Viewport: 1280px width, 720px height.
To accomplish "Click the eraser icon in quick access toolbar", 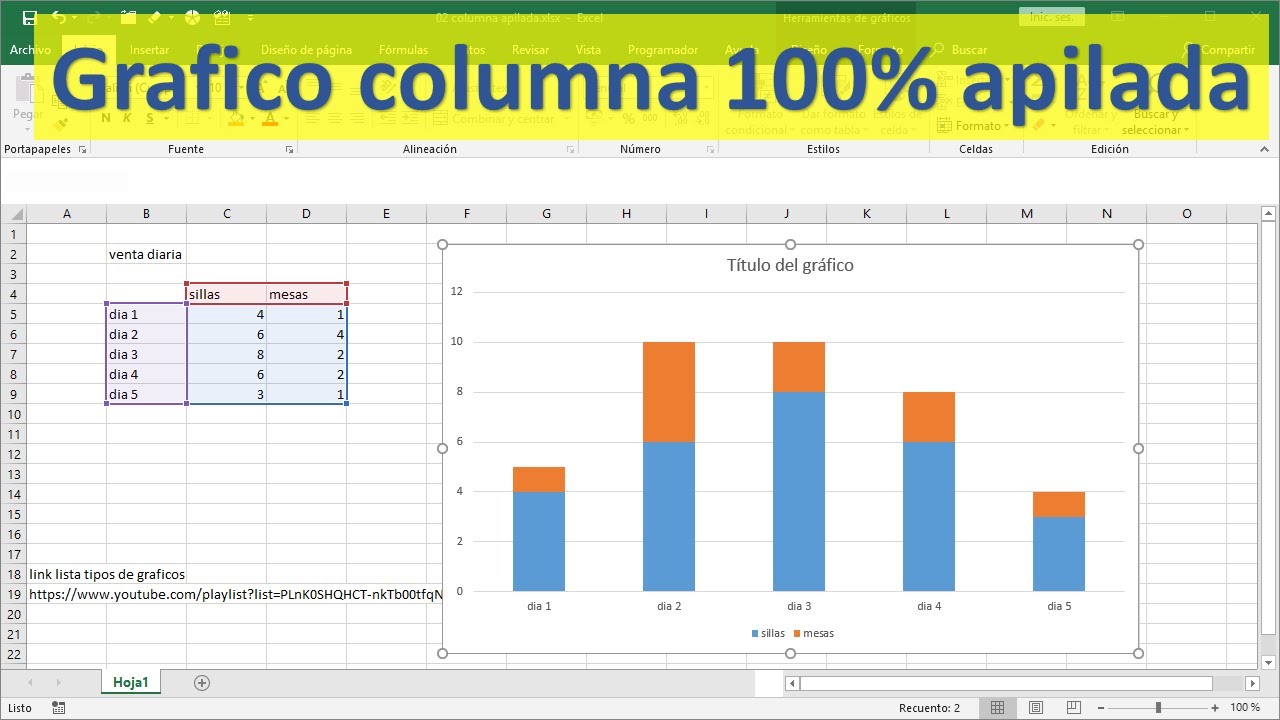I will click(155, 17).
